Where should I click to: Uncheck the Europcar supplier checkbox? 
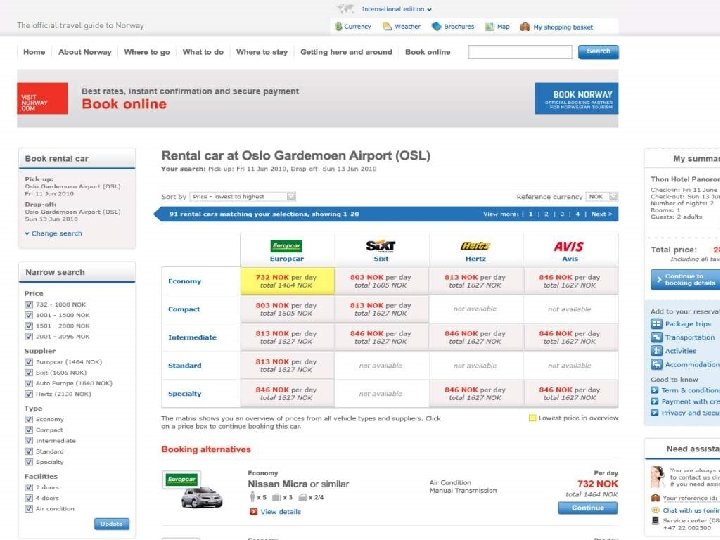point(29,362)
